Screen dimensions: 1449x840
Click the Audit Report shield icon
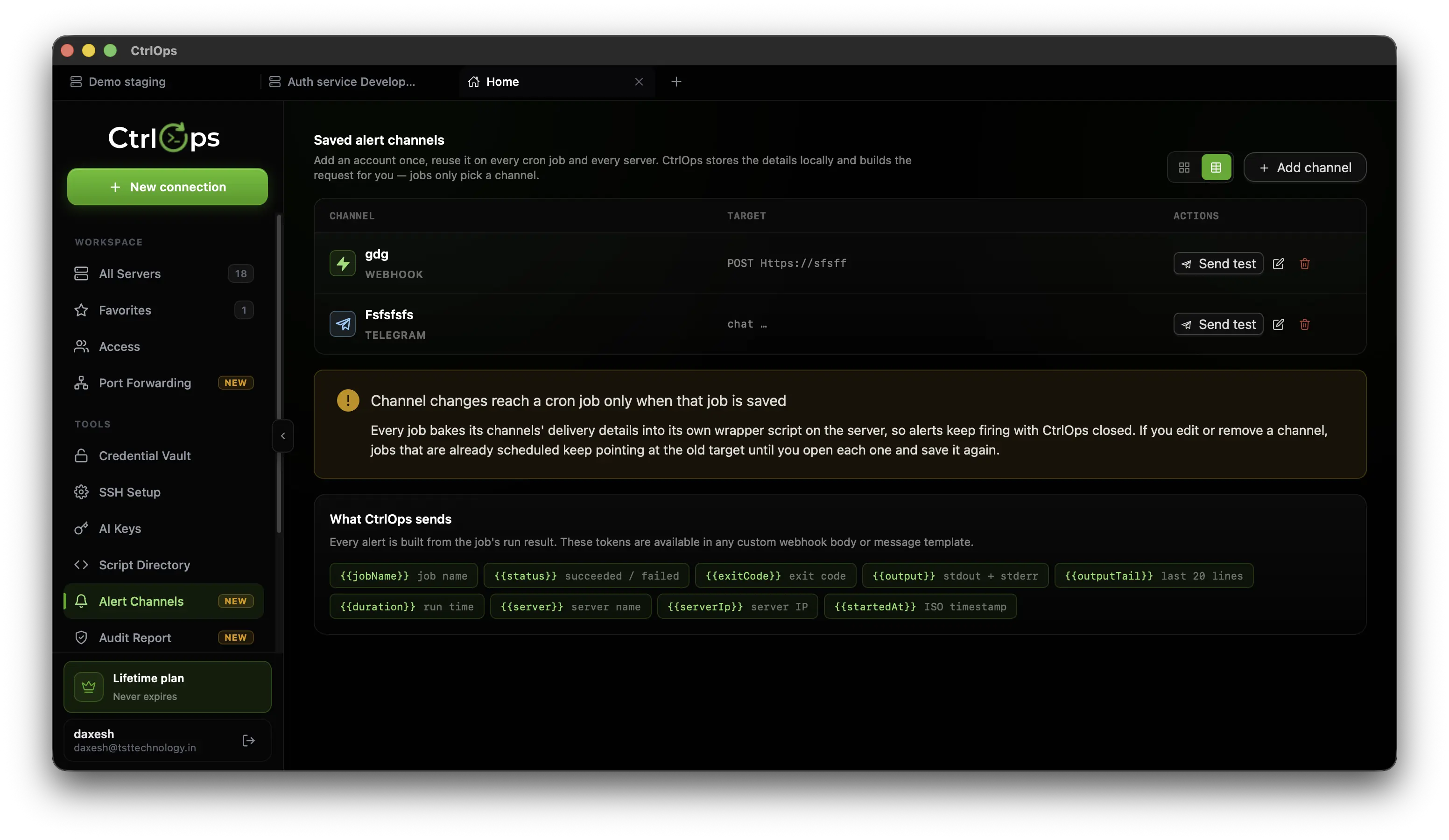(81, 637)
